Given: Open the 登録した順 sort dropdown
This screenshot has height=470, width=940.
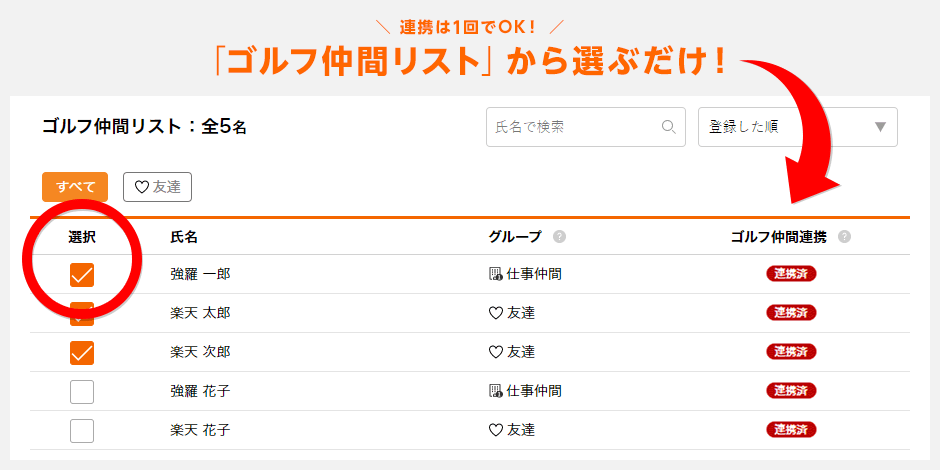Looking at the screenshot, I should (x=798, y=127).
